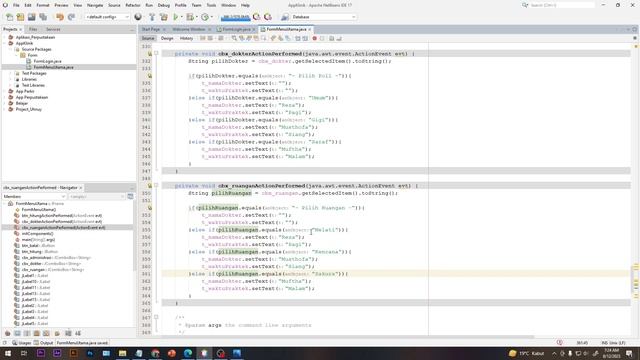Open the Debug Project dropdown arrow
640x360 pixels.
(196, 17)
